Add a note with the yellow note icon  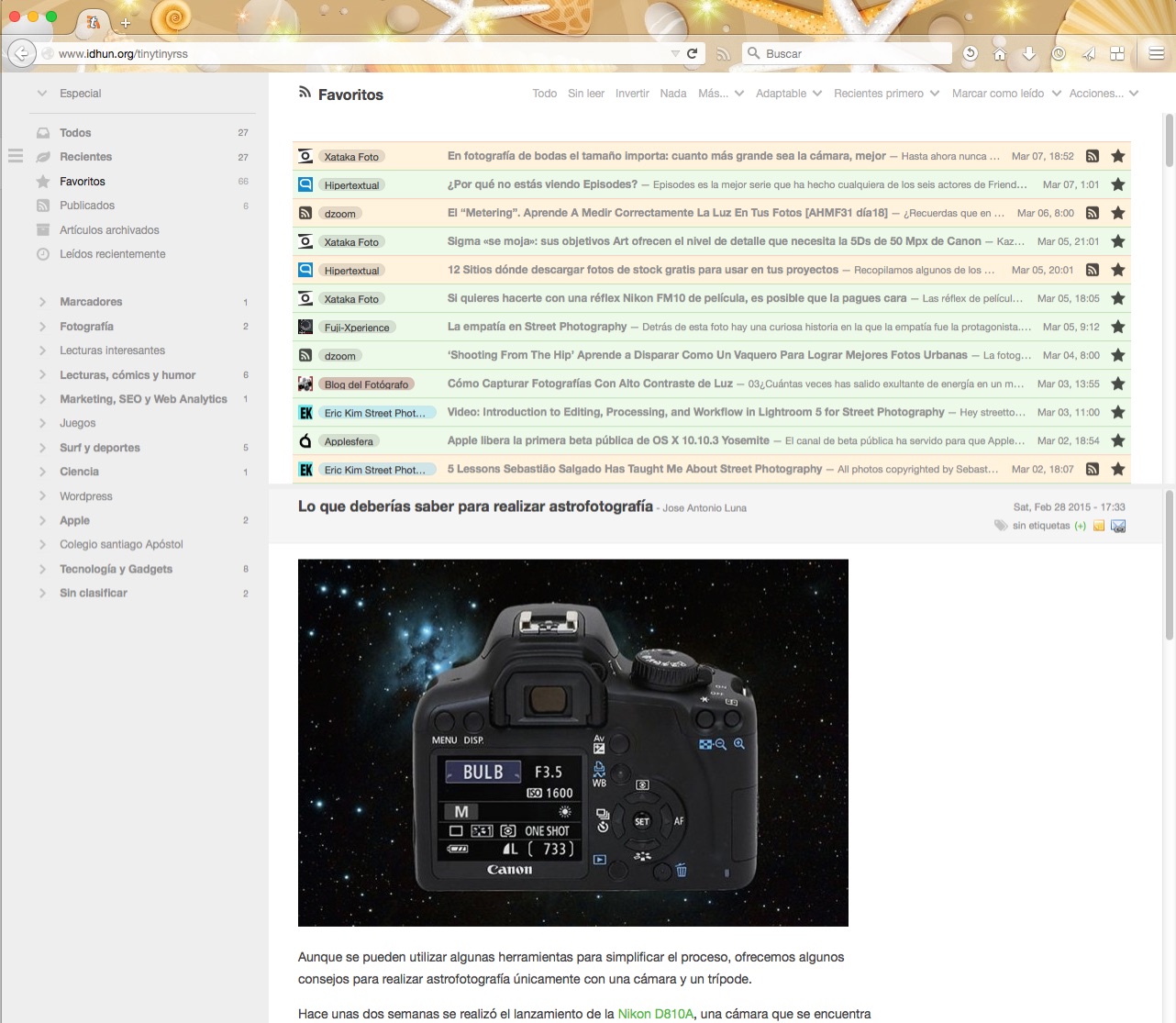[1099, 526]
